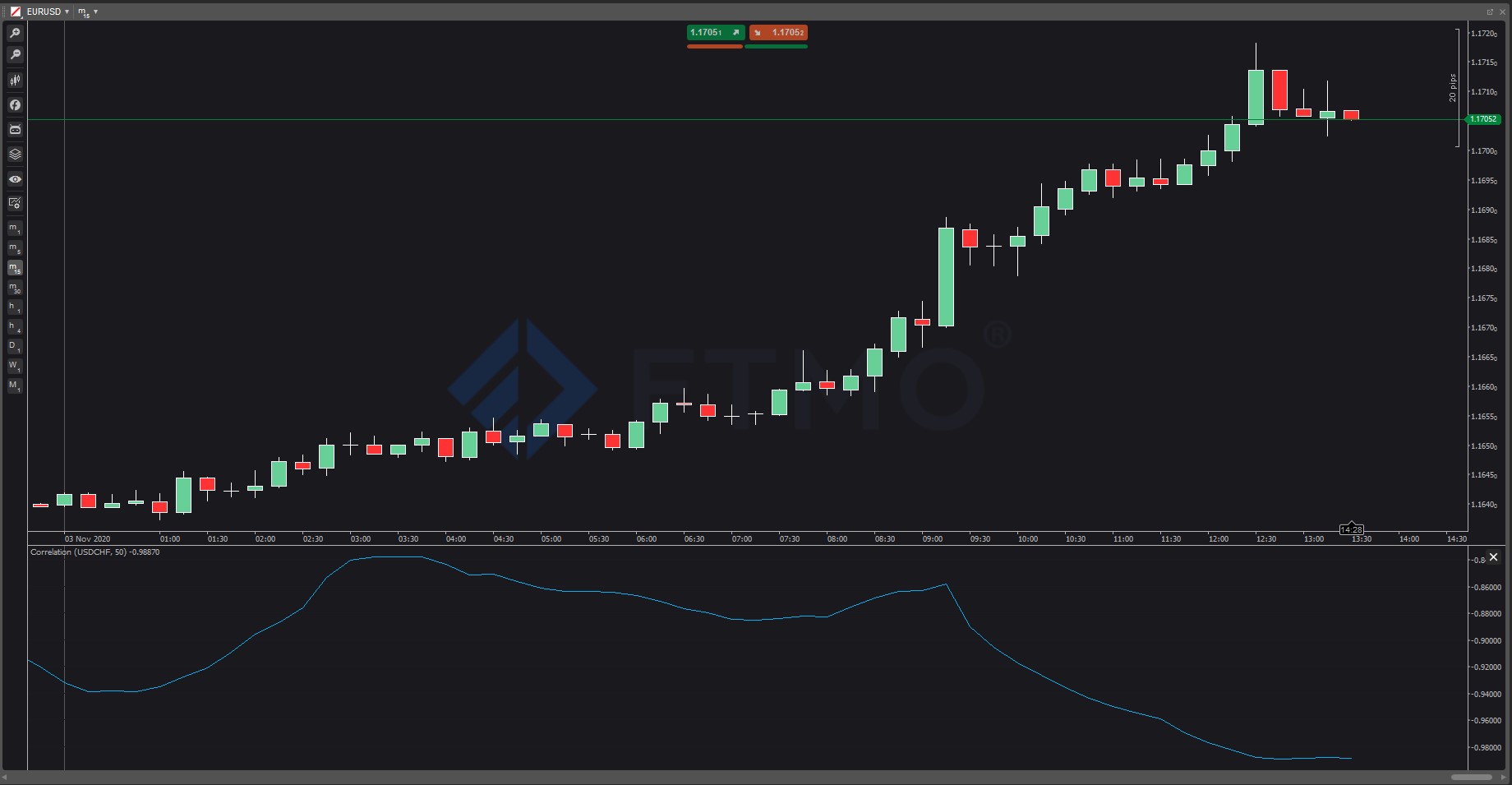Click the 03 Nov 2020 date label
The image size is (1512, 785).
coord(87,539)
